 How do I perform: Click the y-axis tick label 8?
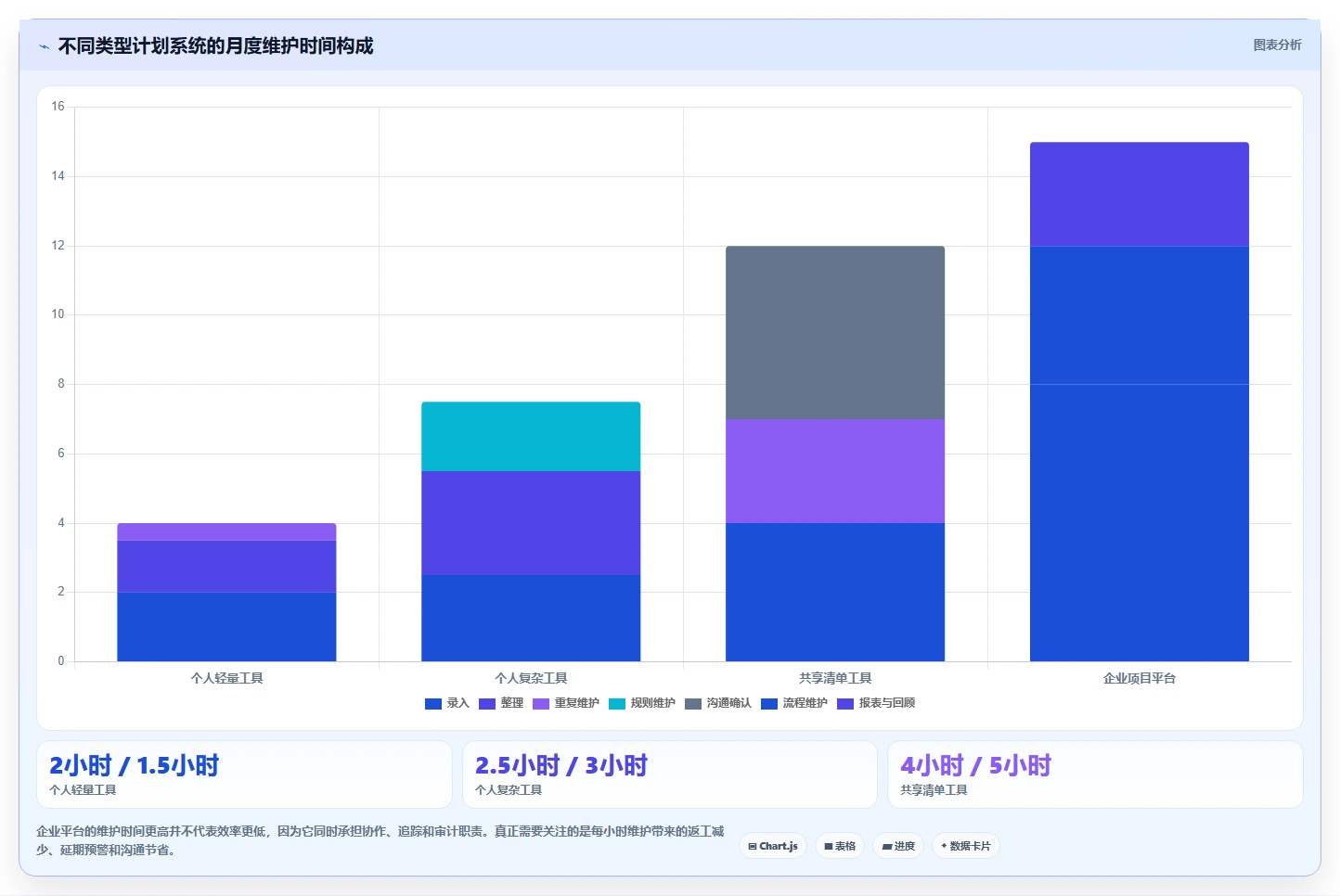pos(61,384)
